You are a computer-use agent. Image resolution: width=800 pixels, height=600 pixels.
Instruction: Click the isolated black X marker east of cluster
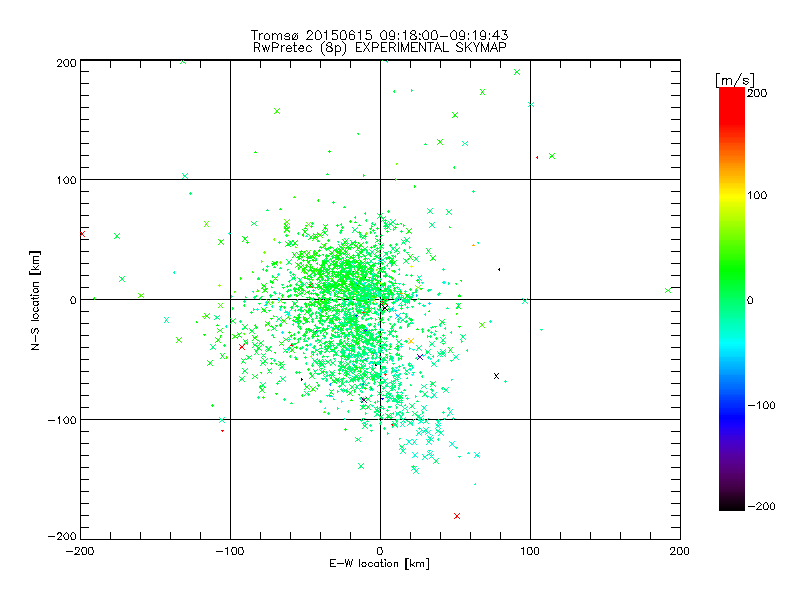pos(496,376)
